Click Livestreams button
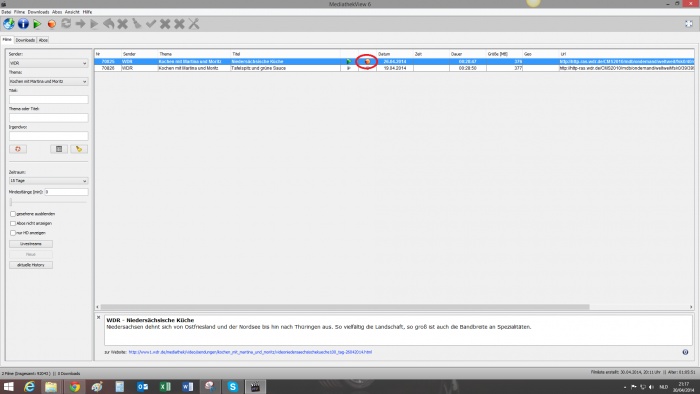700x394 pixels. (x=31, y=244)
